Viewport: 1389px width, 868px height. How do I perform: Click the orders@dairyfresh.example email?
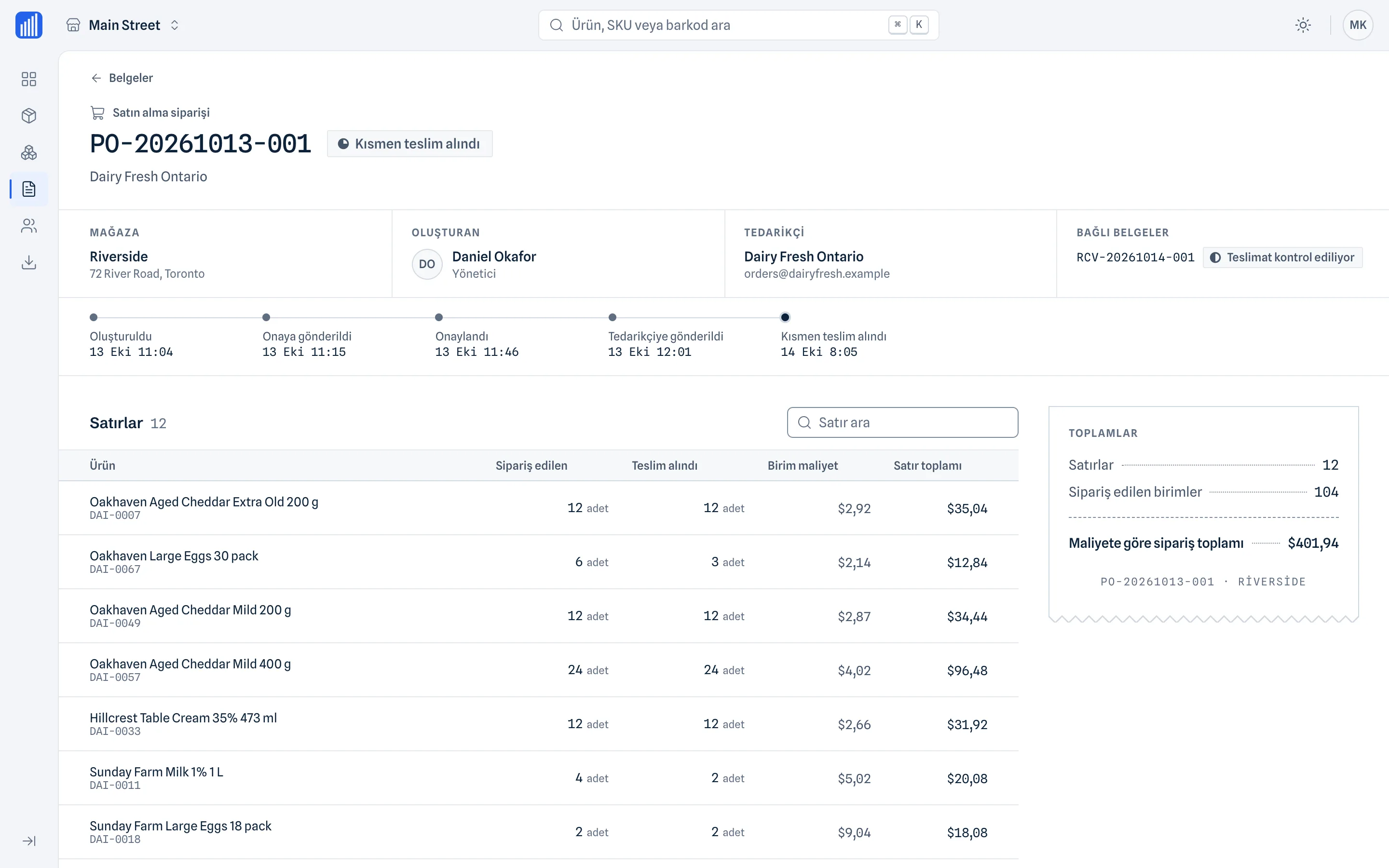(x=817, y=274)
